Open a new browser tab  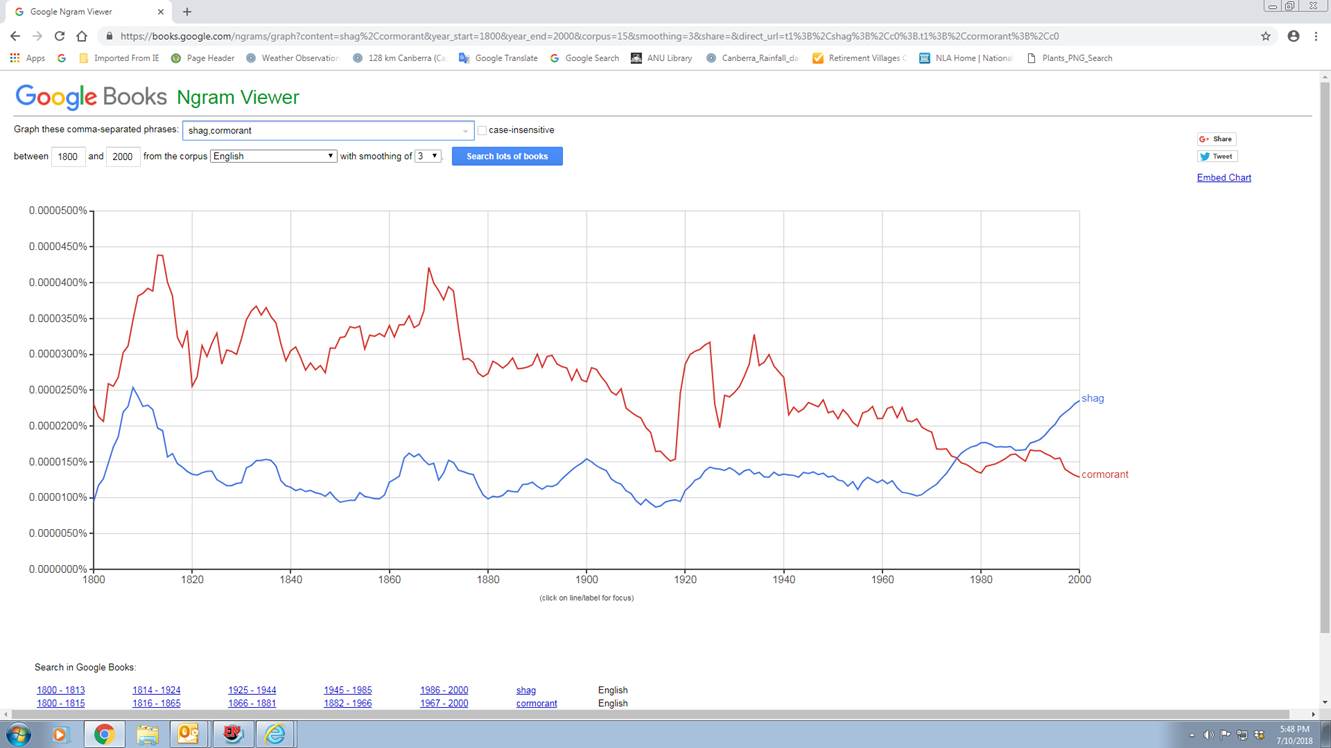pos(187,12)
